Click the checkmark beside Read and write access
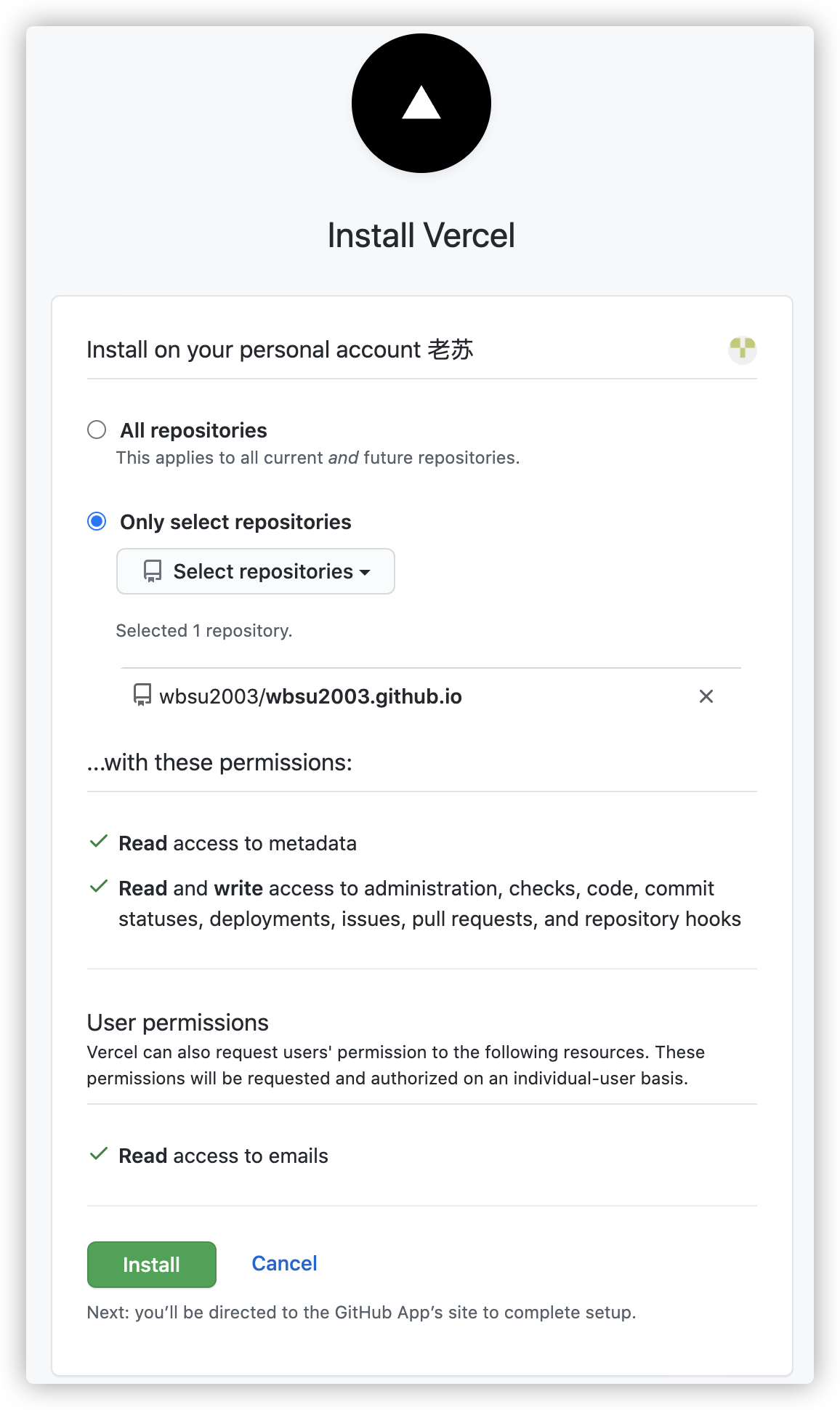The height and width of the screenshot is (1410, 840). coord(99,887)
